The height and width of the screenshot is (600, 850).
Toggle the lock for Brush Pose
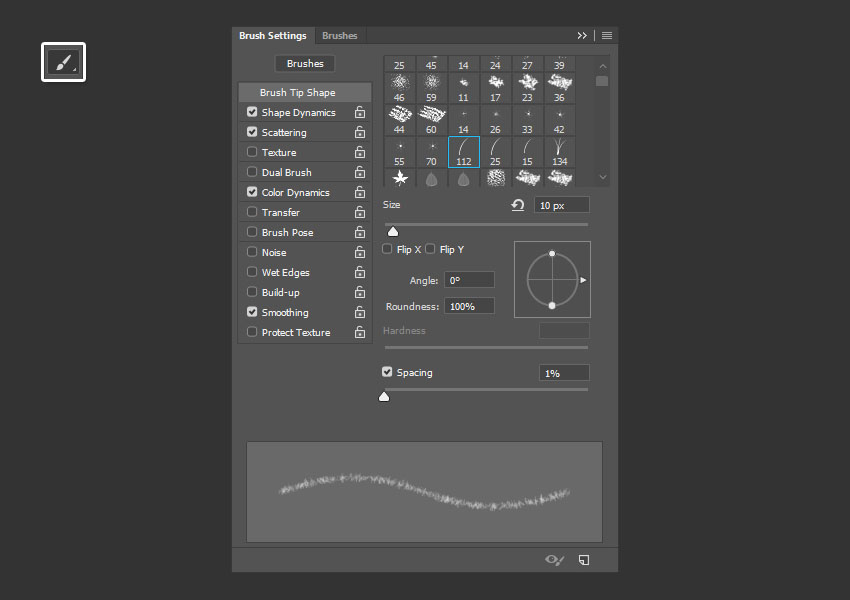(359, 233)
